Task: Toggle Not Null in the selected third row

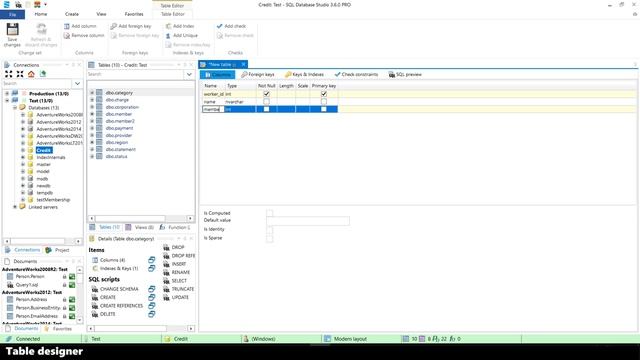Action: (x=266, y=109)
